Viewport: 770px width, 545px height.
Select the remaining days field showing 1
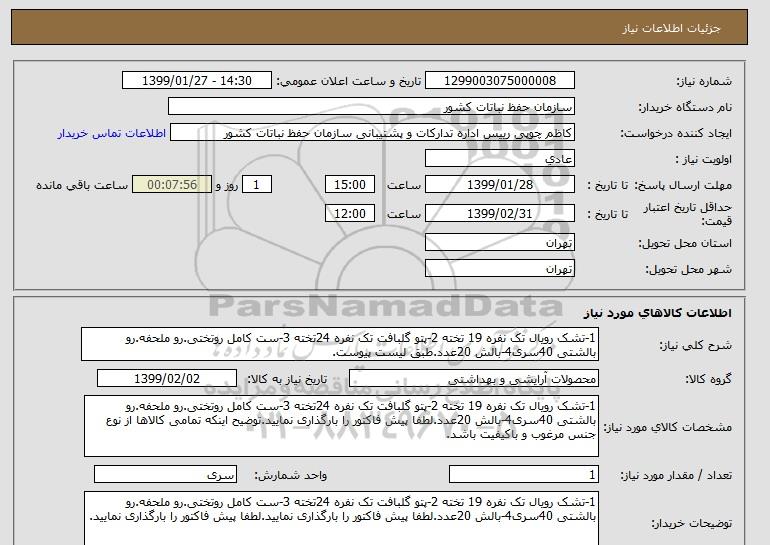(x=258, y=185)
